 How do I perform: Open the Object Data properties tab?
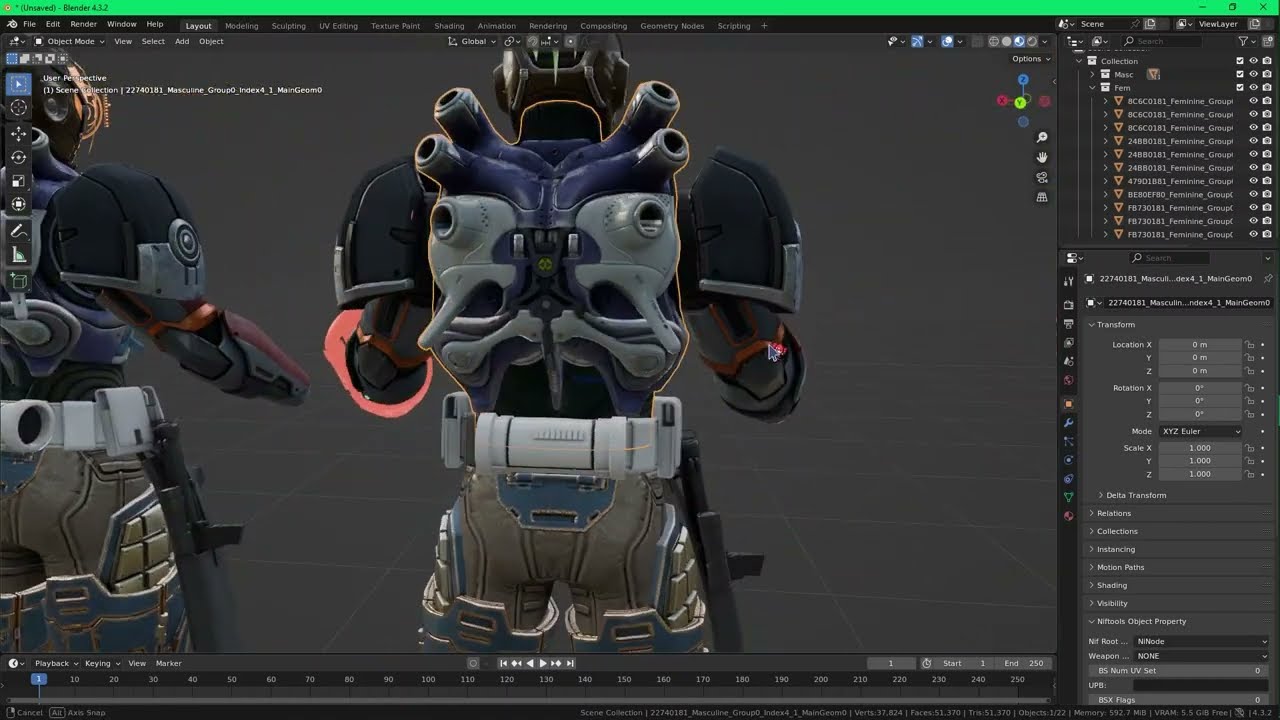1068,497
